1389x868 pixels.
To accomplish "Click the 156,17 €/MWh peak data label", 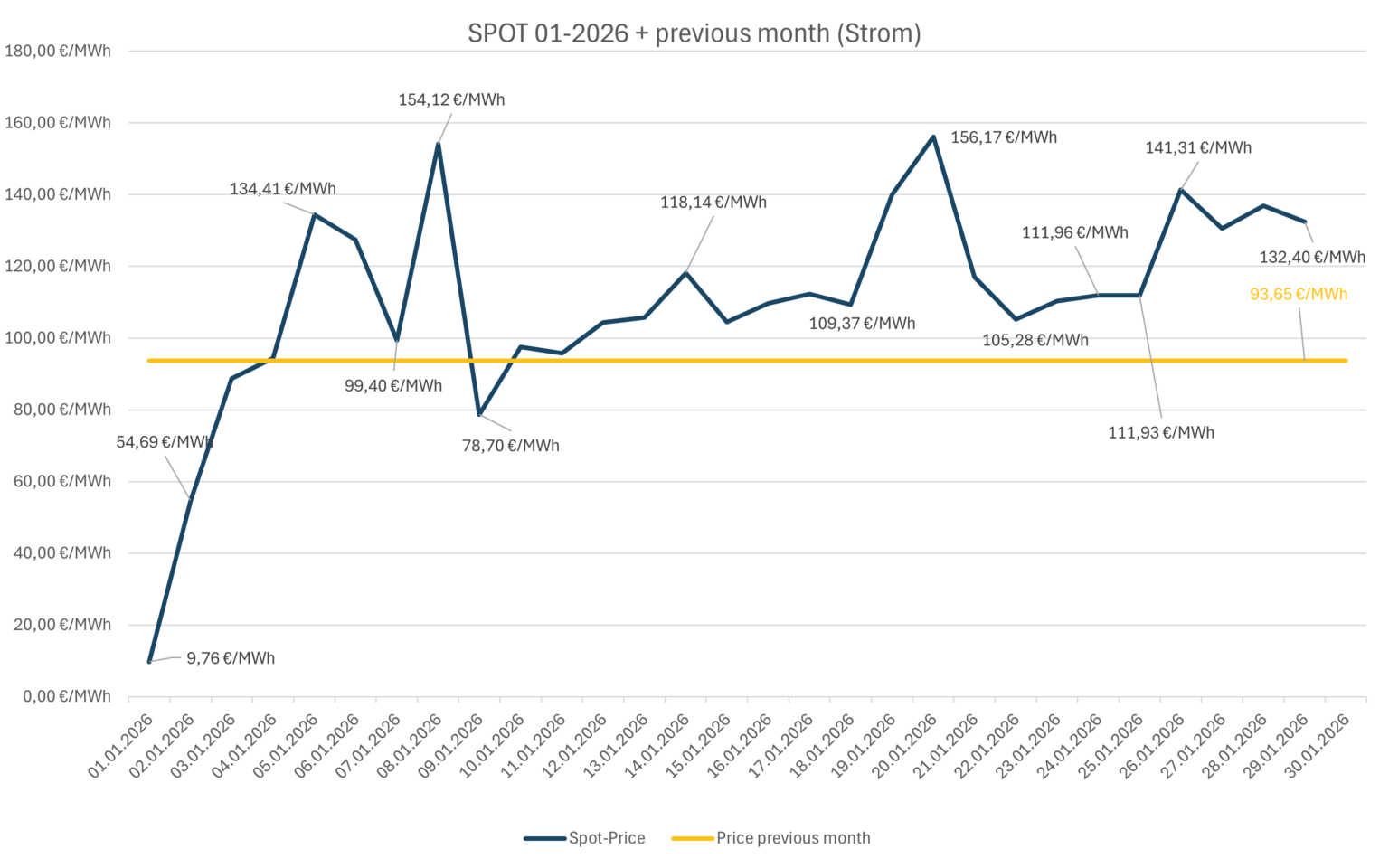I will (x=1003, y=137).
